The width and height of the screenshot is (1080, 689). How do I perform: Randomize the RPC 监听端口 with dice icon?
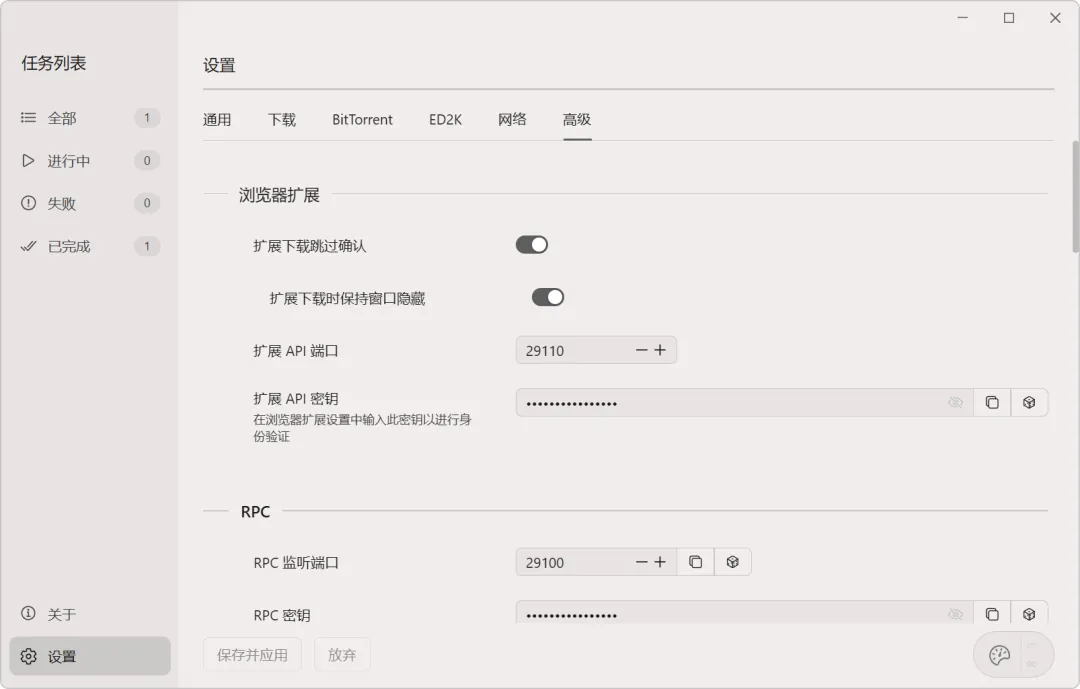[x=733, y=562]
